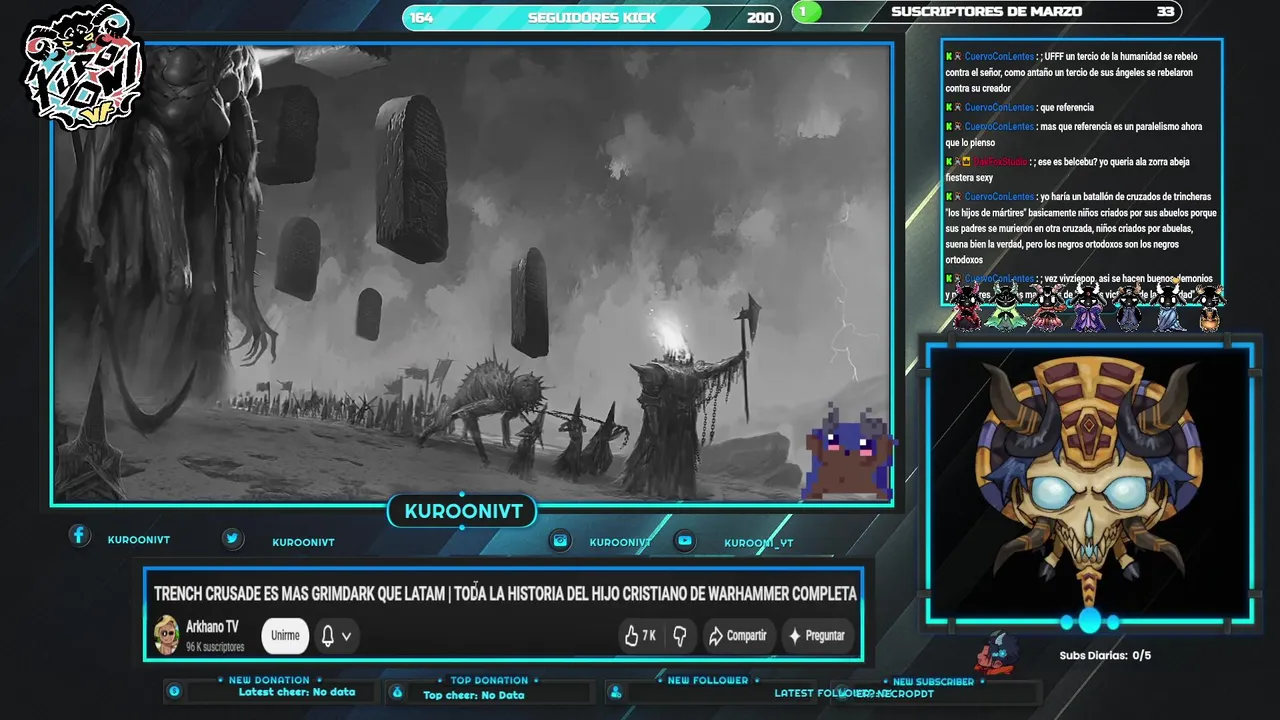The height and width of the screenshot is (720, 1280).
Task: Click the Seguidores Kick progress bar
Action: pos(591,17)
